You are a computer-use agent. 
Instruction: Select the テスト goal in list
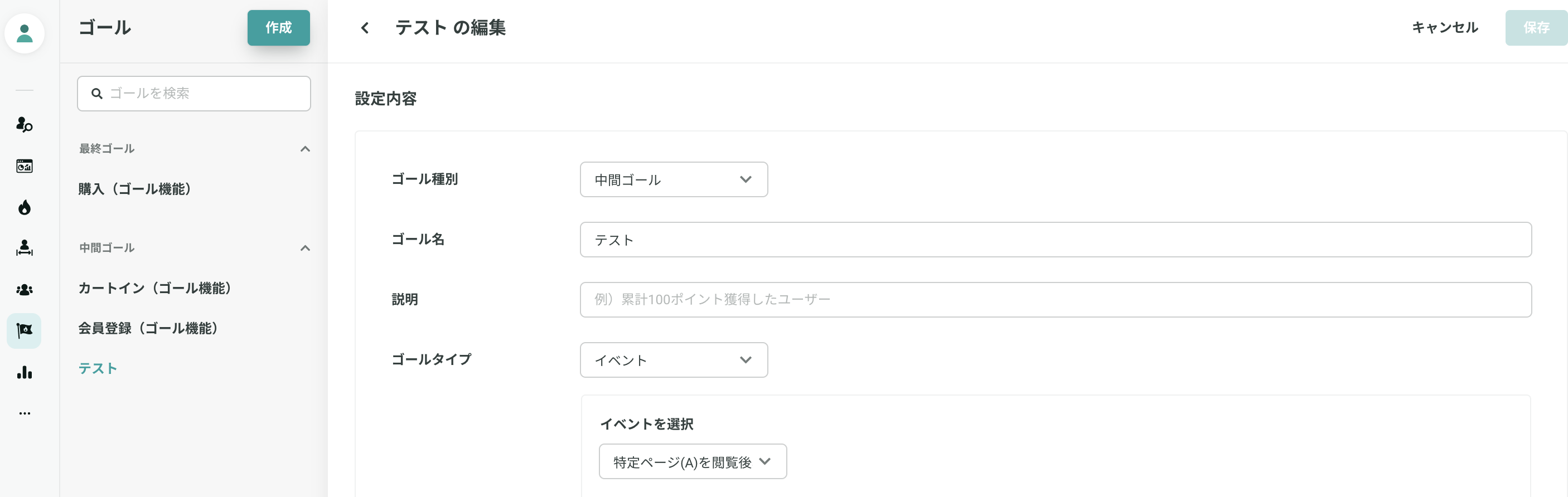pos(98,369)
